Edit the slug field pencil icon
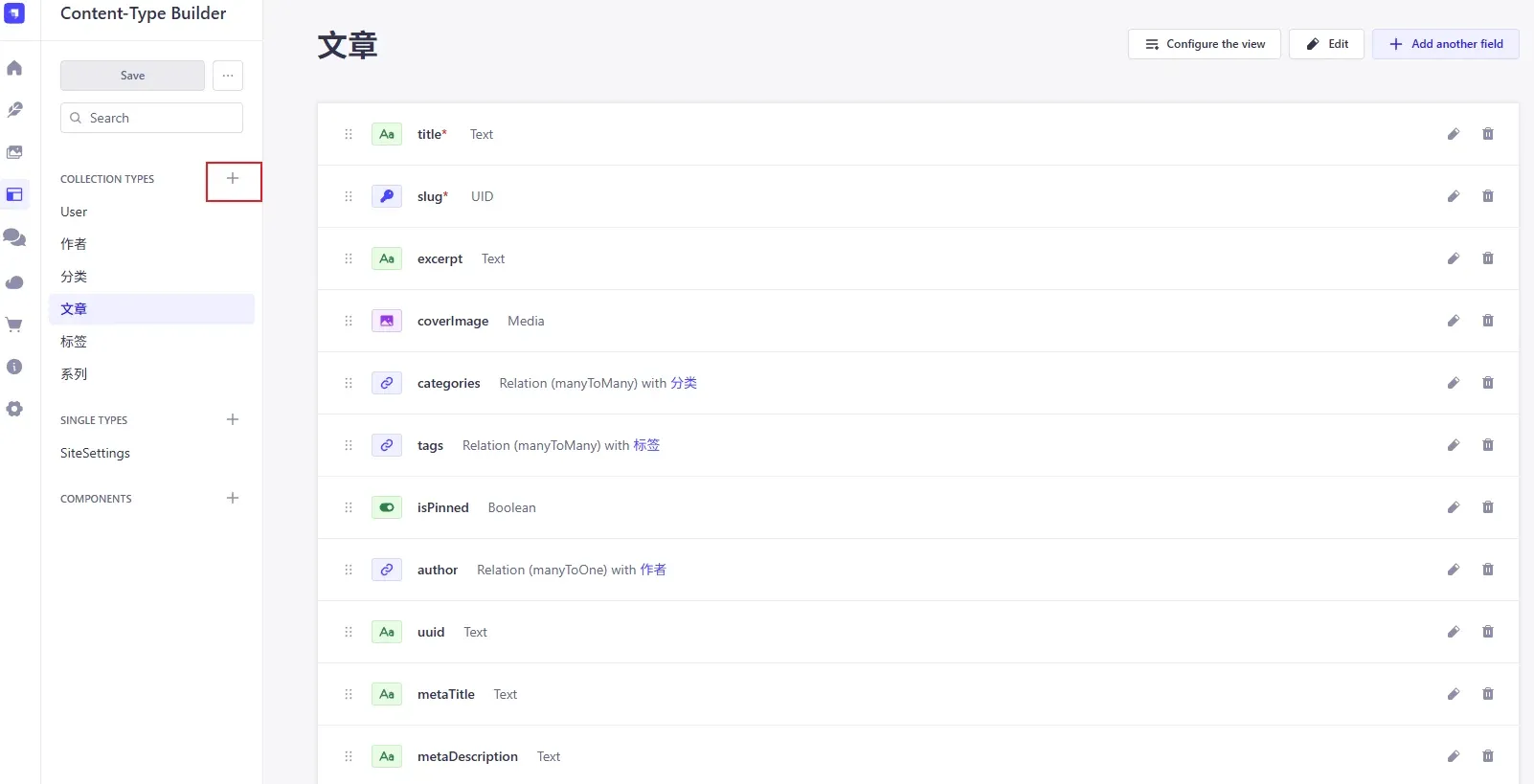 [x=1454, y=196]
